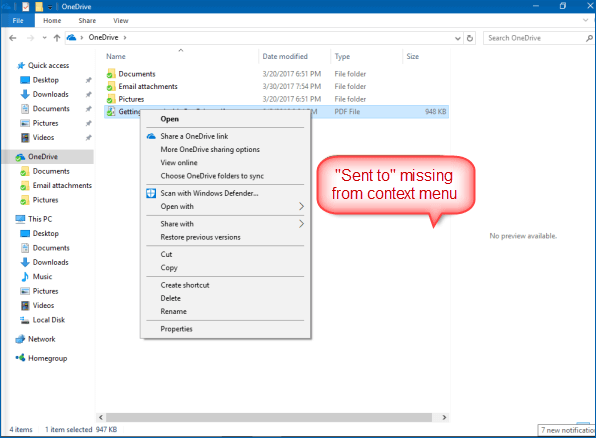Click the horizontal scrollbar left arrow

101,417
